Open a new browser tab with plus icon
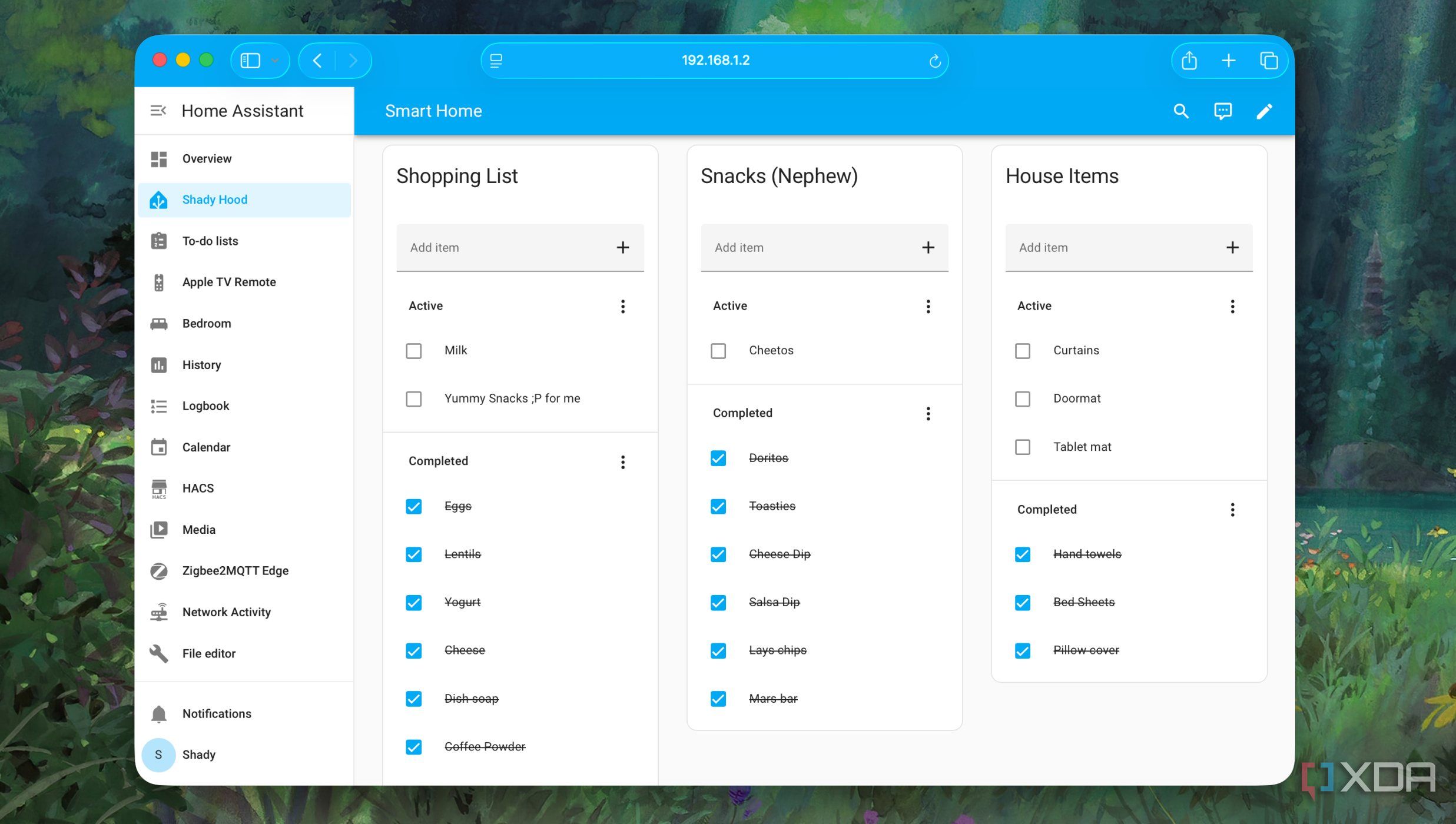The height and width of the screenshot is (824, 1456). [1228, 61]
